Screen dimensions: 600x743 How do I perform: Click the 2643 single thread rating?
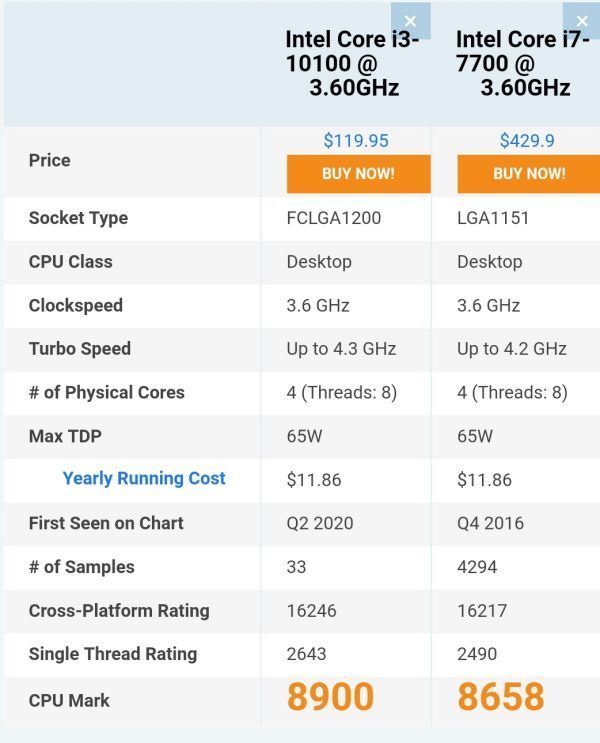tap(306, 654)
